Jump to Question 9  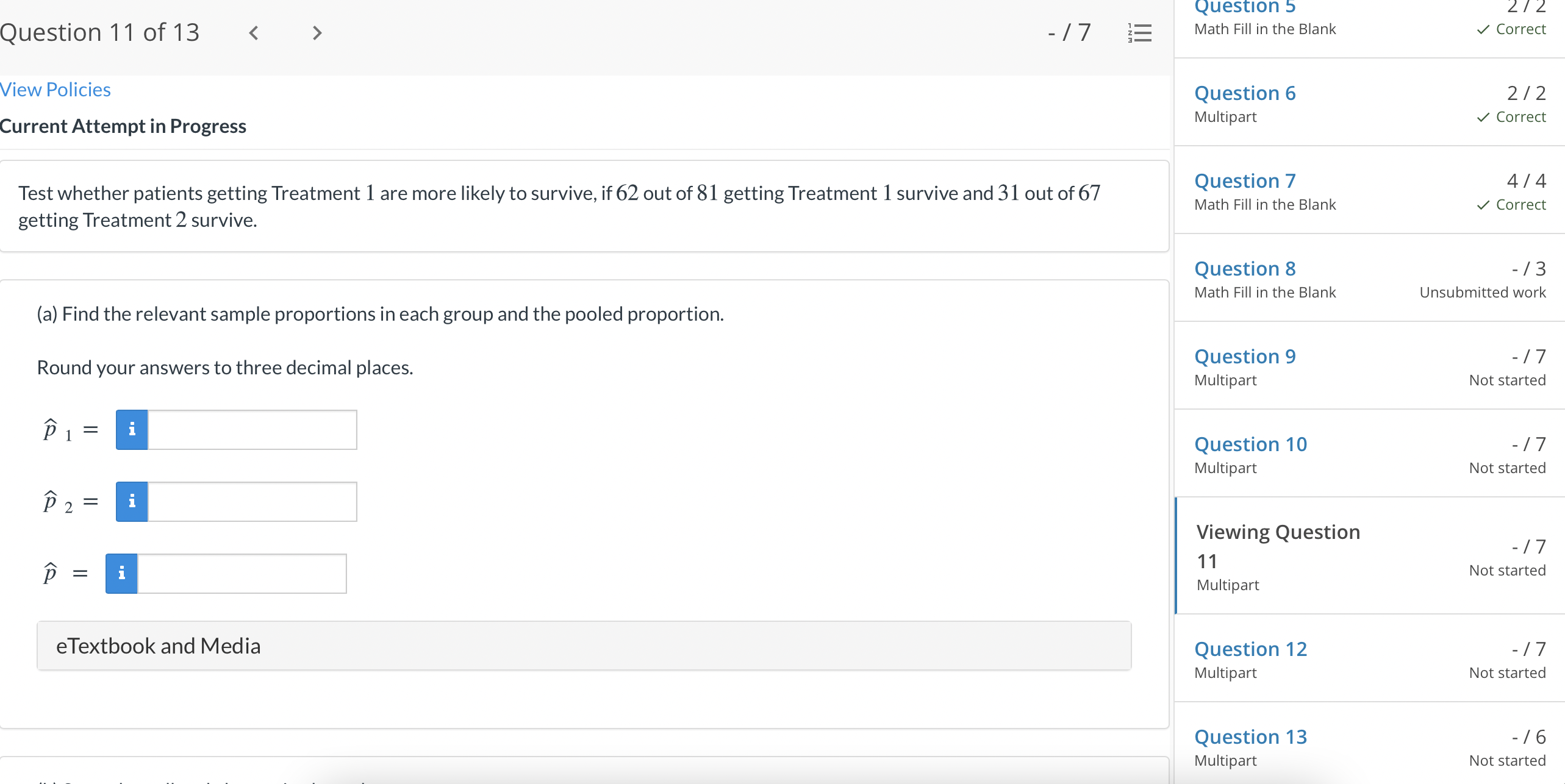[1244, 356]
